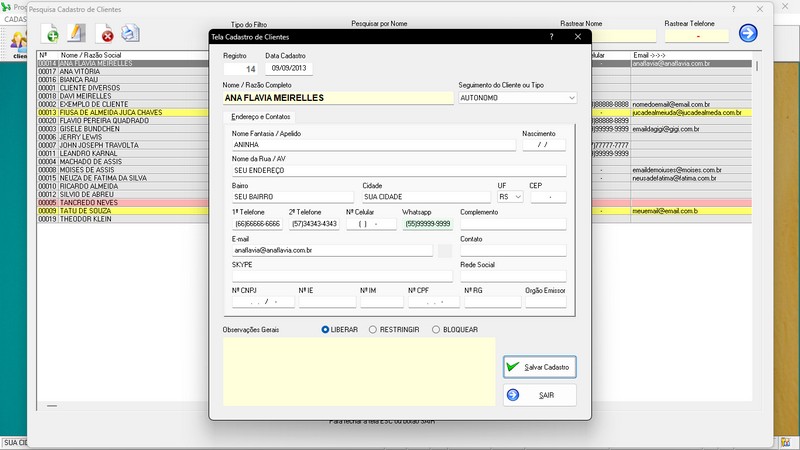
Task: Click the CEP input field
Action: (x=548, y=197)
